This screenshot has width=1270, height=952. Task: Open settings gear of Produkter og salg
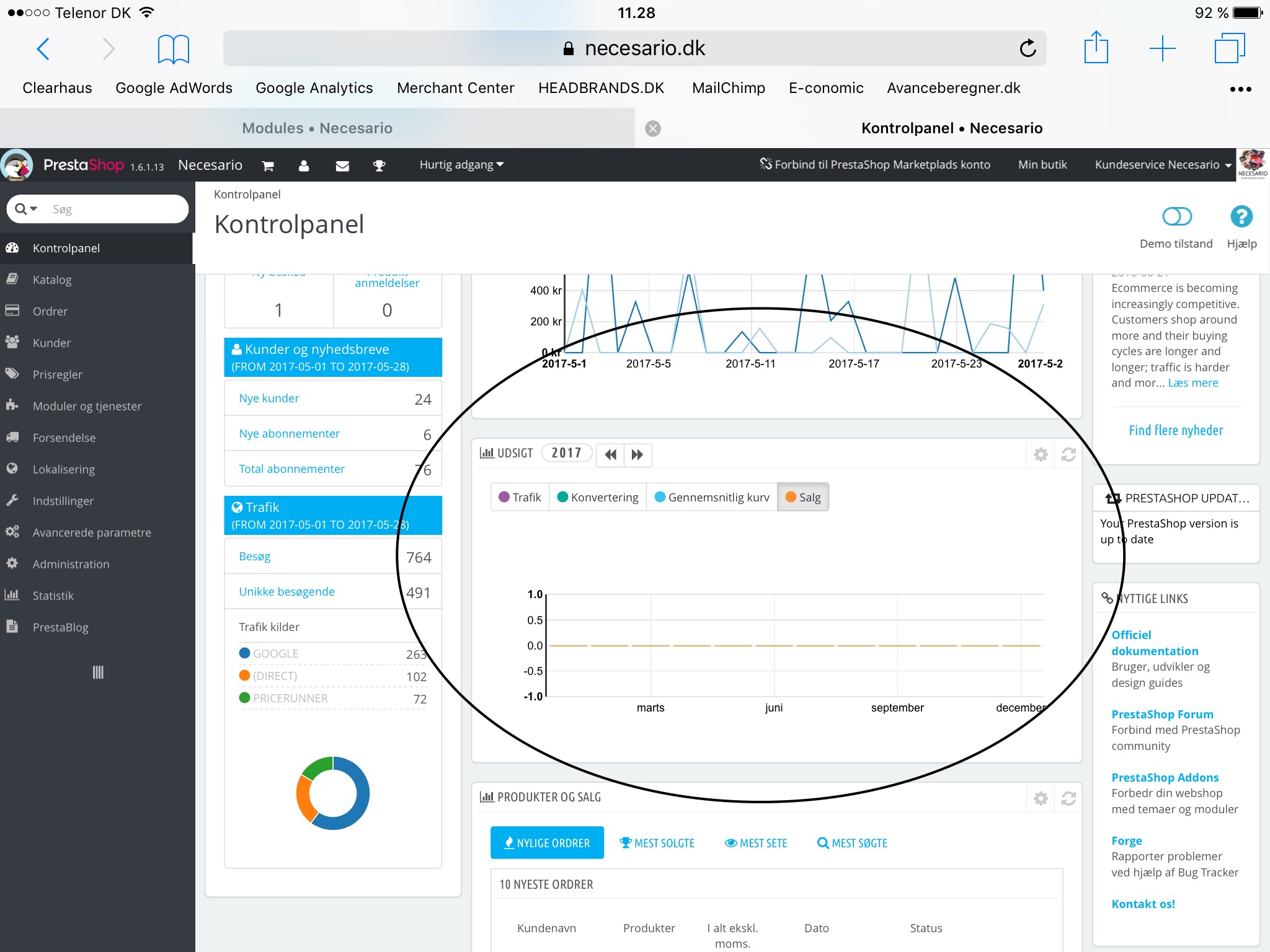point(1041,798)
